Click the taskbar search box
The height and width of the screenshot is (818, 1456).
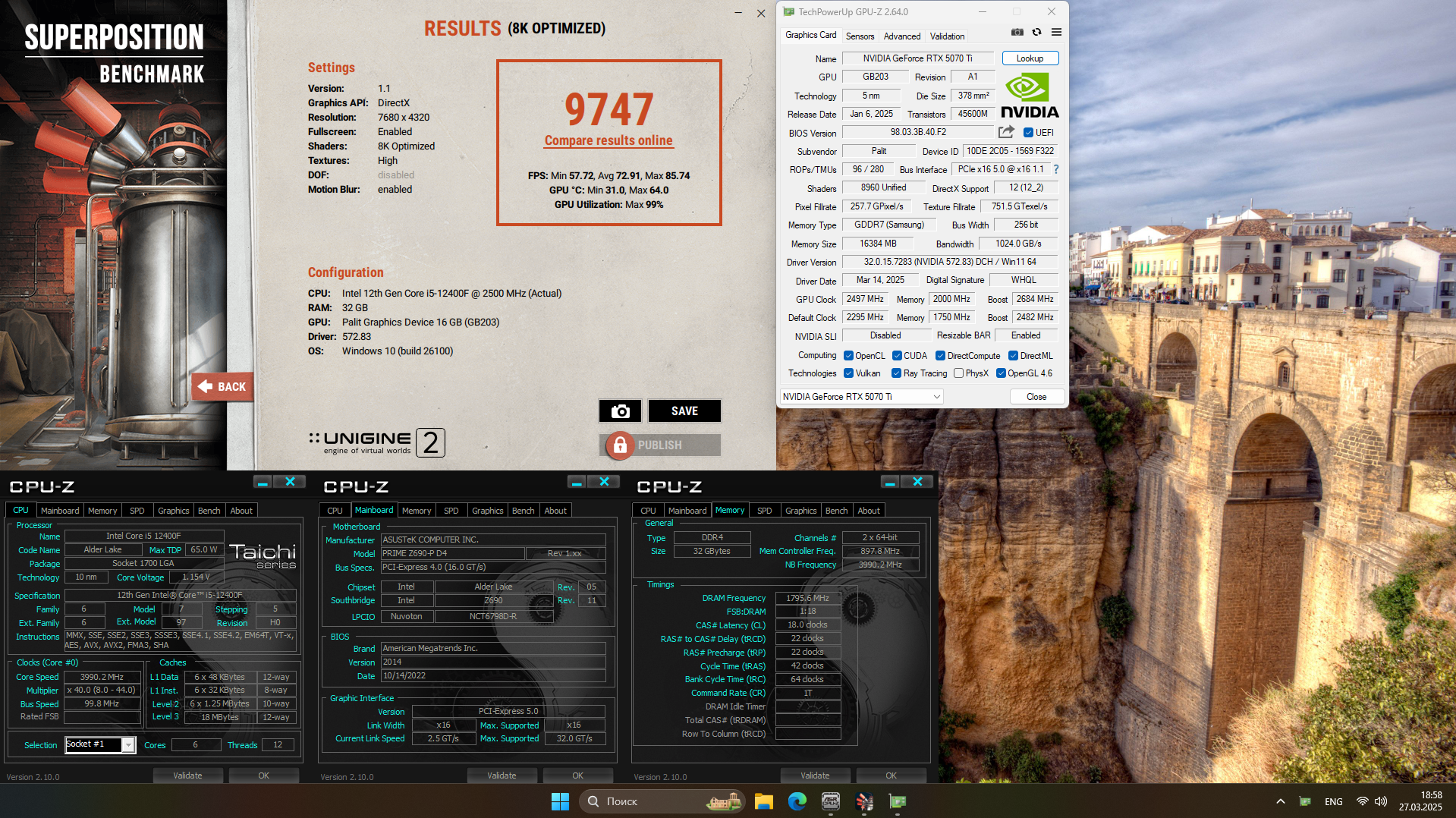click(x=660, y=801)
